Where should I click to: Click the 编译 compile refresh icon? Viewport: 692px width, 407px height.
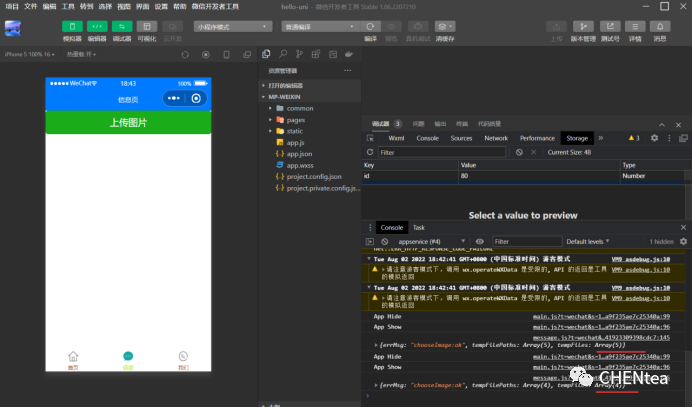(370, 26)
